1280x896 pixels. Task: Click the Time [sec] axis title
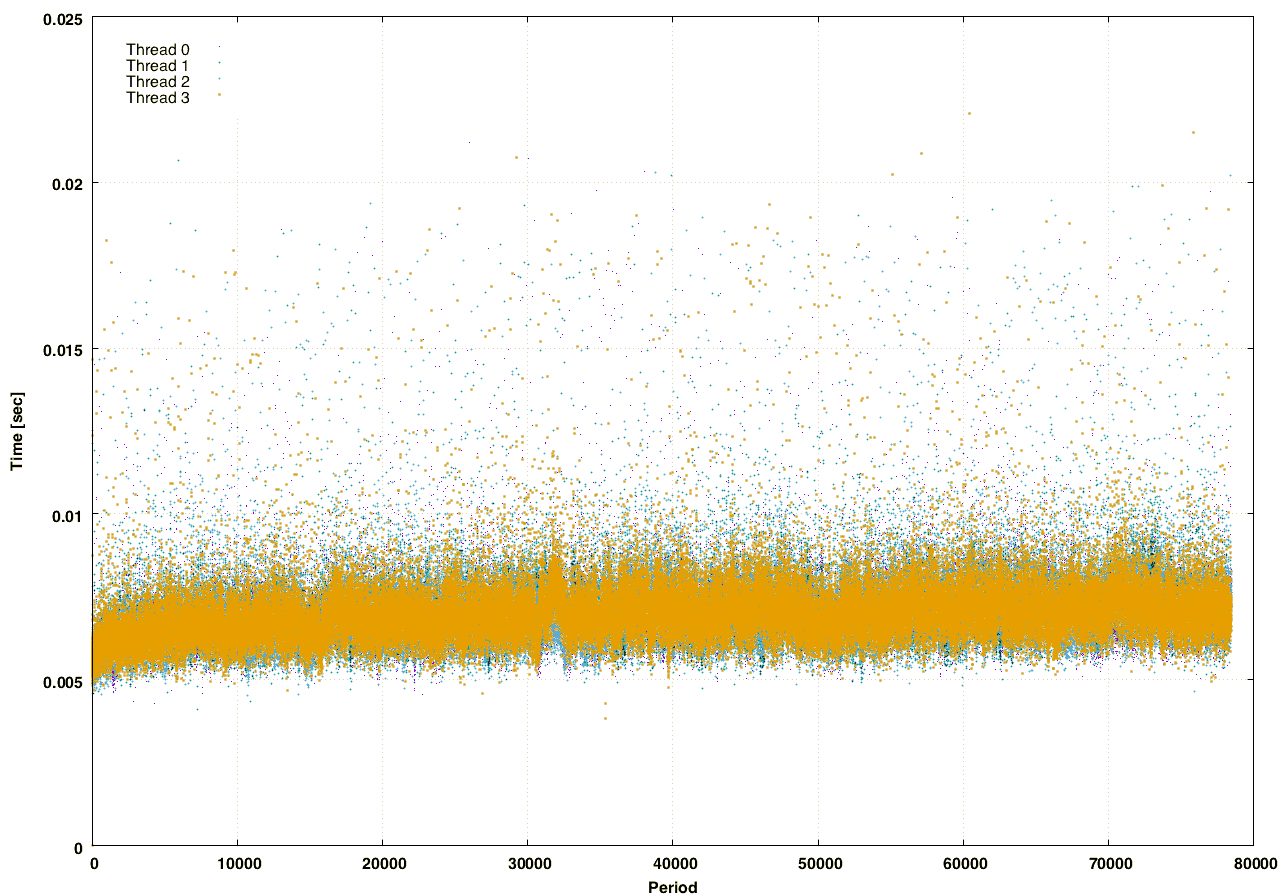point(16,430)
